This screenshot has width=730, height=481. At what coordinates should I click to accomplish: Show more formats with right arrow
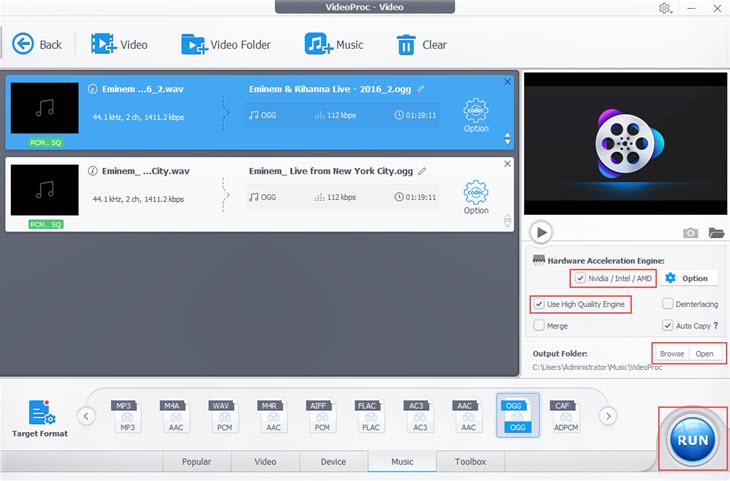click(x=608, y=416)
